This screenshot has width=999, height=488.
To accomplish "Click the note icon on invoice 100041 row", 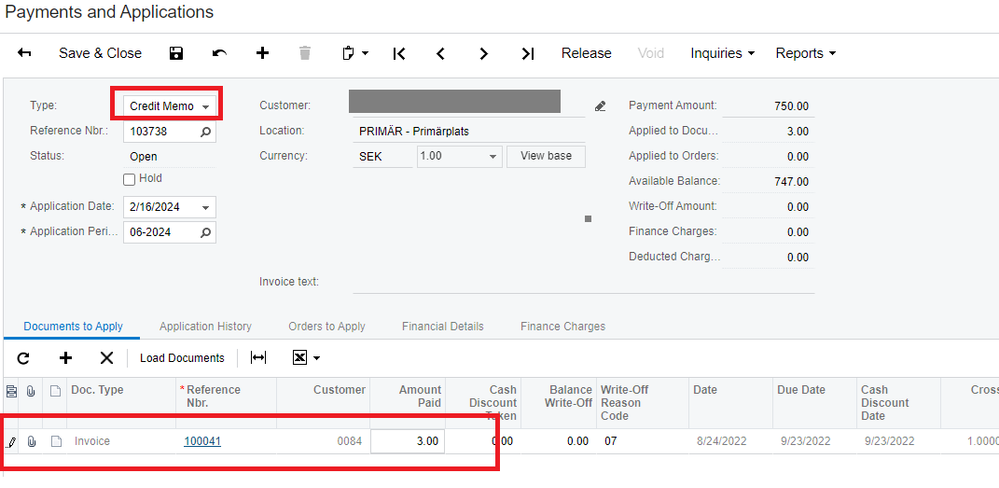I will 56,441.
